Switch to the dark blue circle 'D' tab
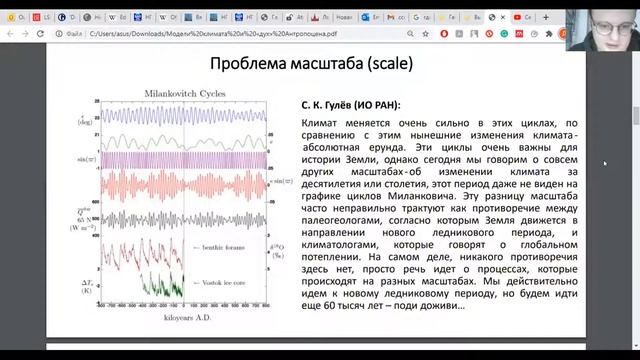The image size is (640, 360). coord(66,17)
